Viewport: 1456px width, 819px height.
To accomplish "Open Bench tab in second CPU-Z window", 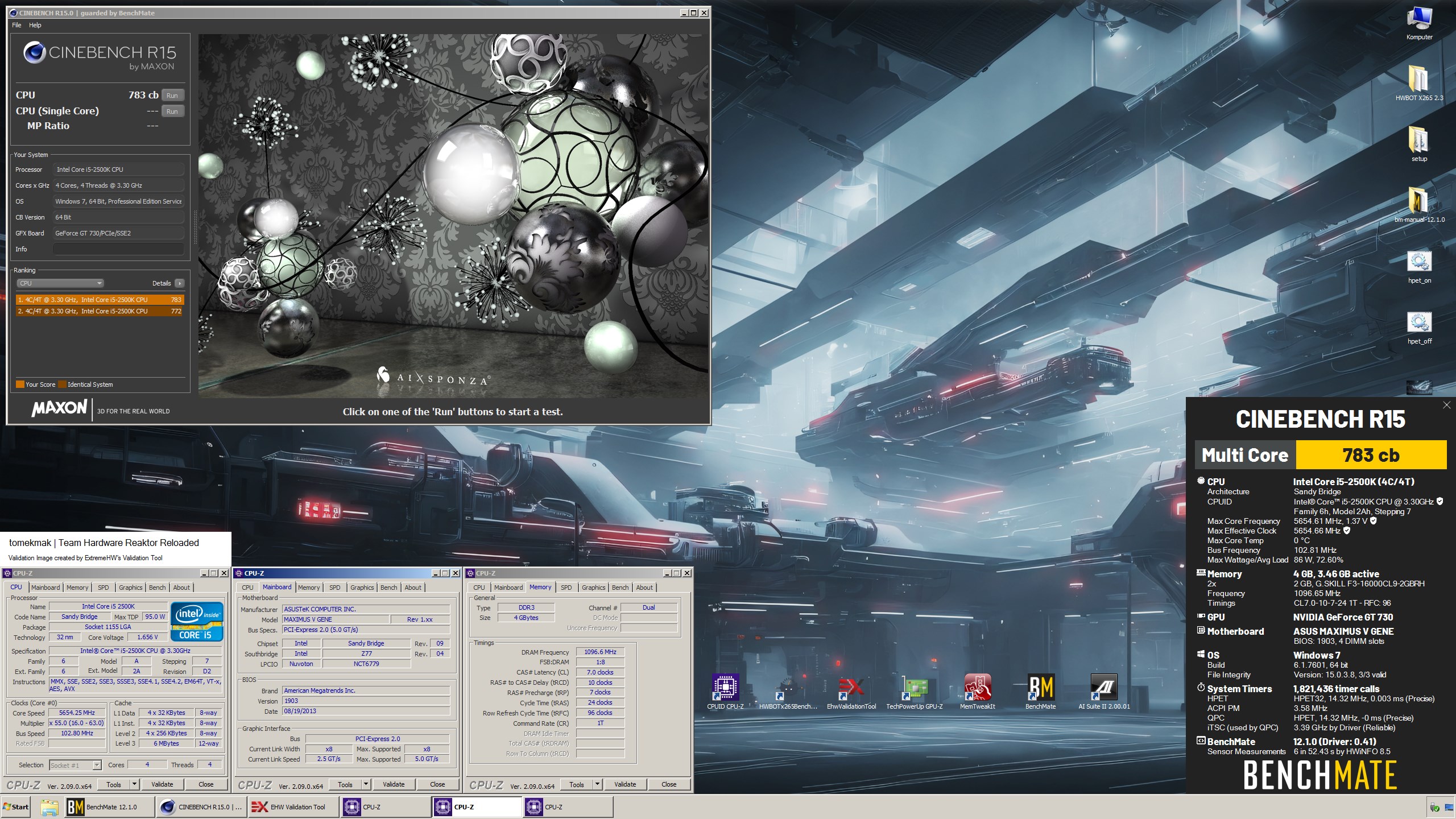I will point(389,588).
